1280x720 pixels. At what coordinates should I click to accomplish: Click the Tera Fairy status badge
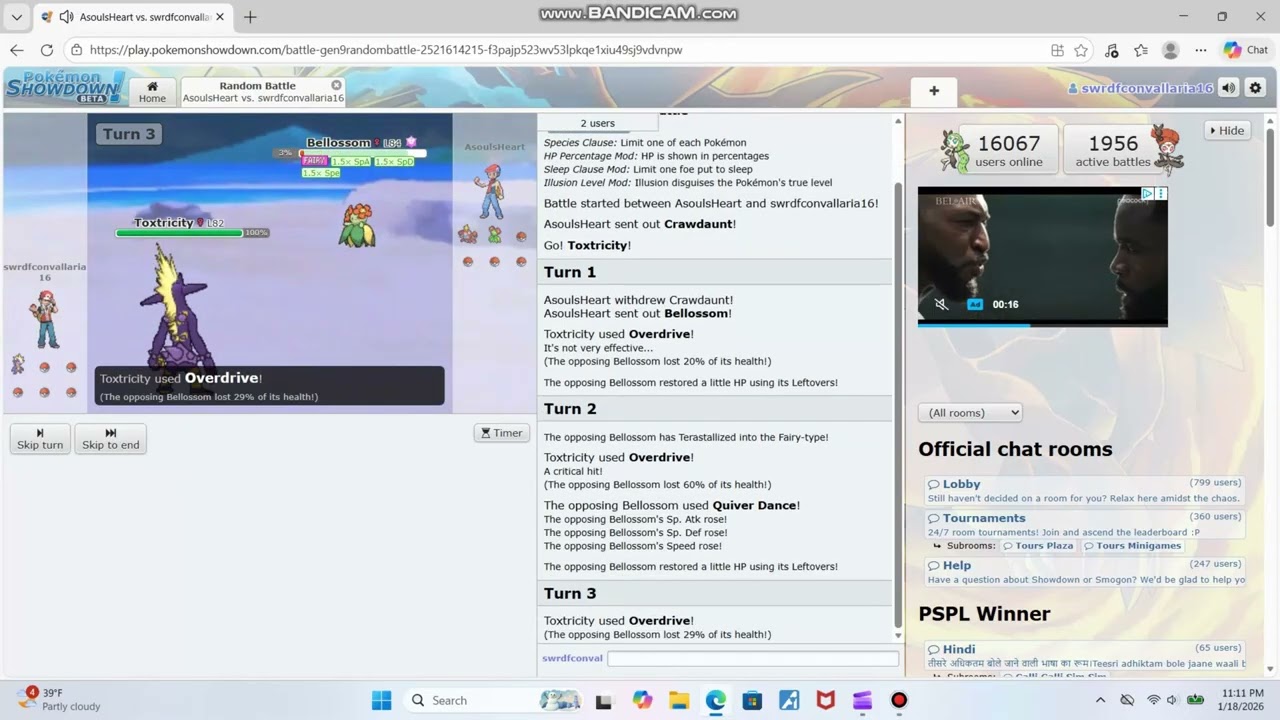pos(314,161)
